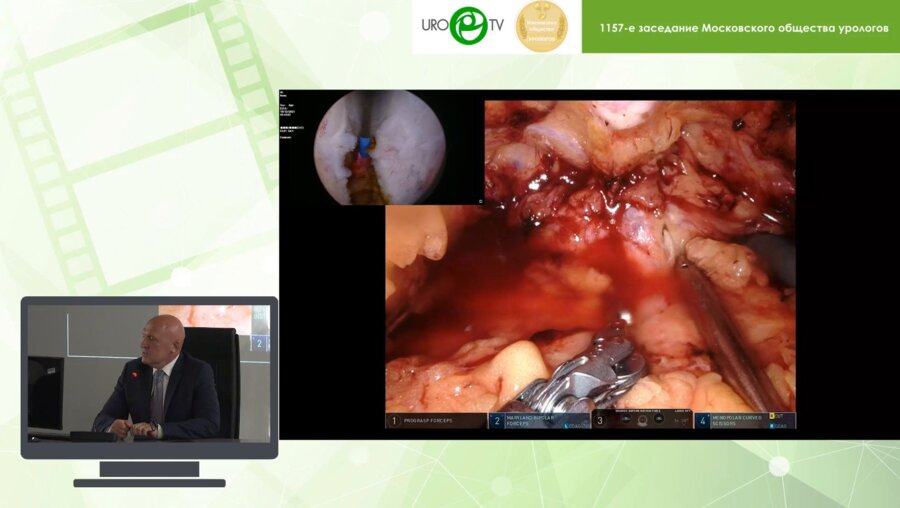The image size is (900, 508).
Task: Click arm 3 camera number badge
Action: (601, 421)
